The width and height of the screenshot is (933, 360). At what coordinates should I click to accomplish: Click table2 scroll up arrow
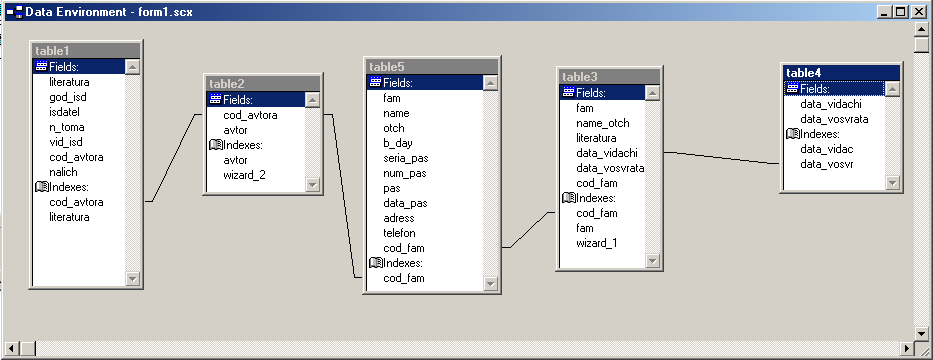(x=313, y=100)
